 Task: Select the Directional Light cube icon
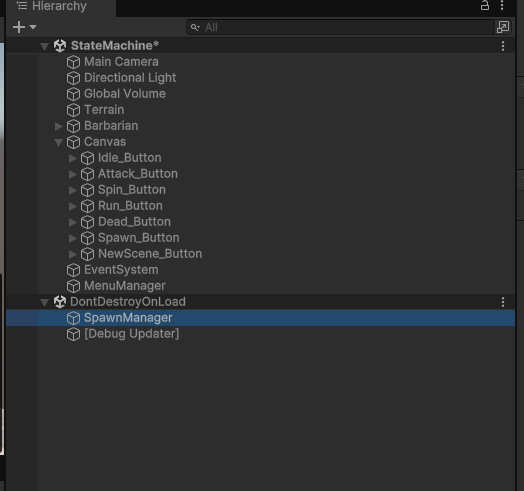(x=73, y=78)
